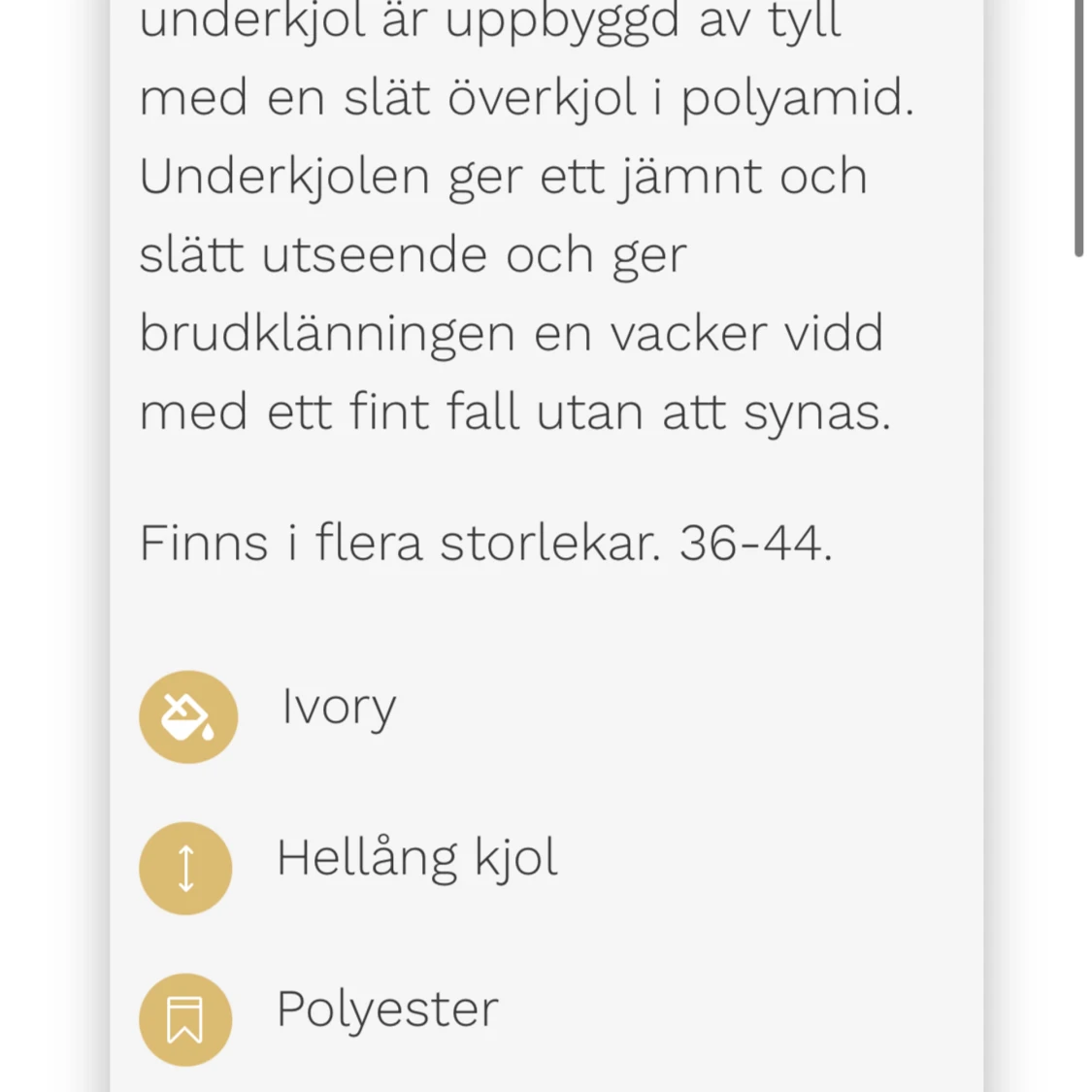
Task: Click the word Underkjolen in description
Action: coord(284,179)
